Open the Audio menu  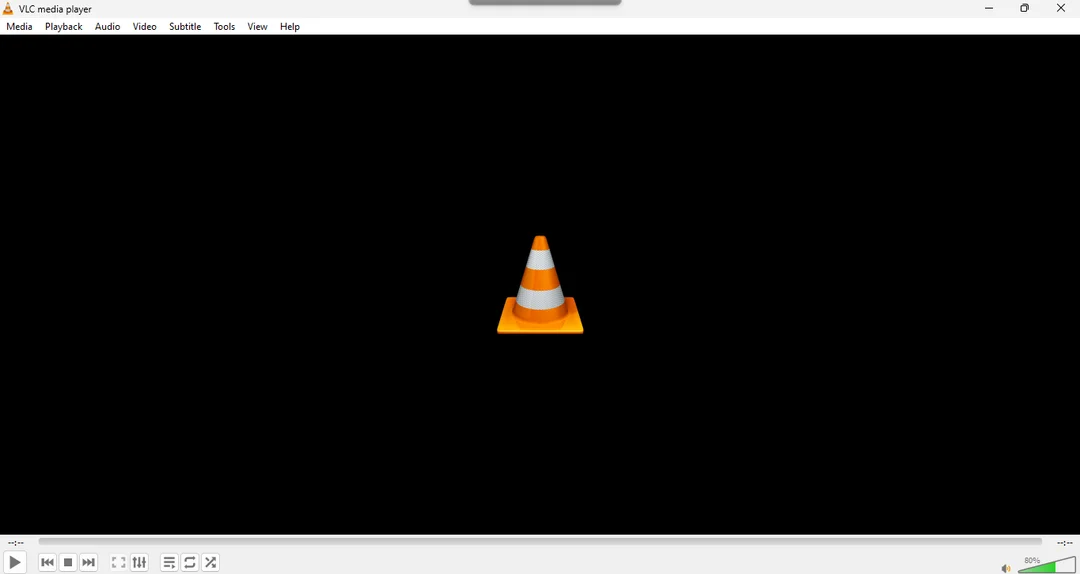pyautogui.click(x=107, y=26)
